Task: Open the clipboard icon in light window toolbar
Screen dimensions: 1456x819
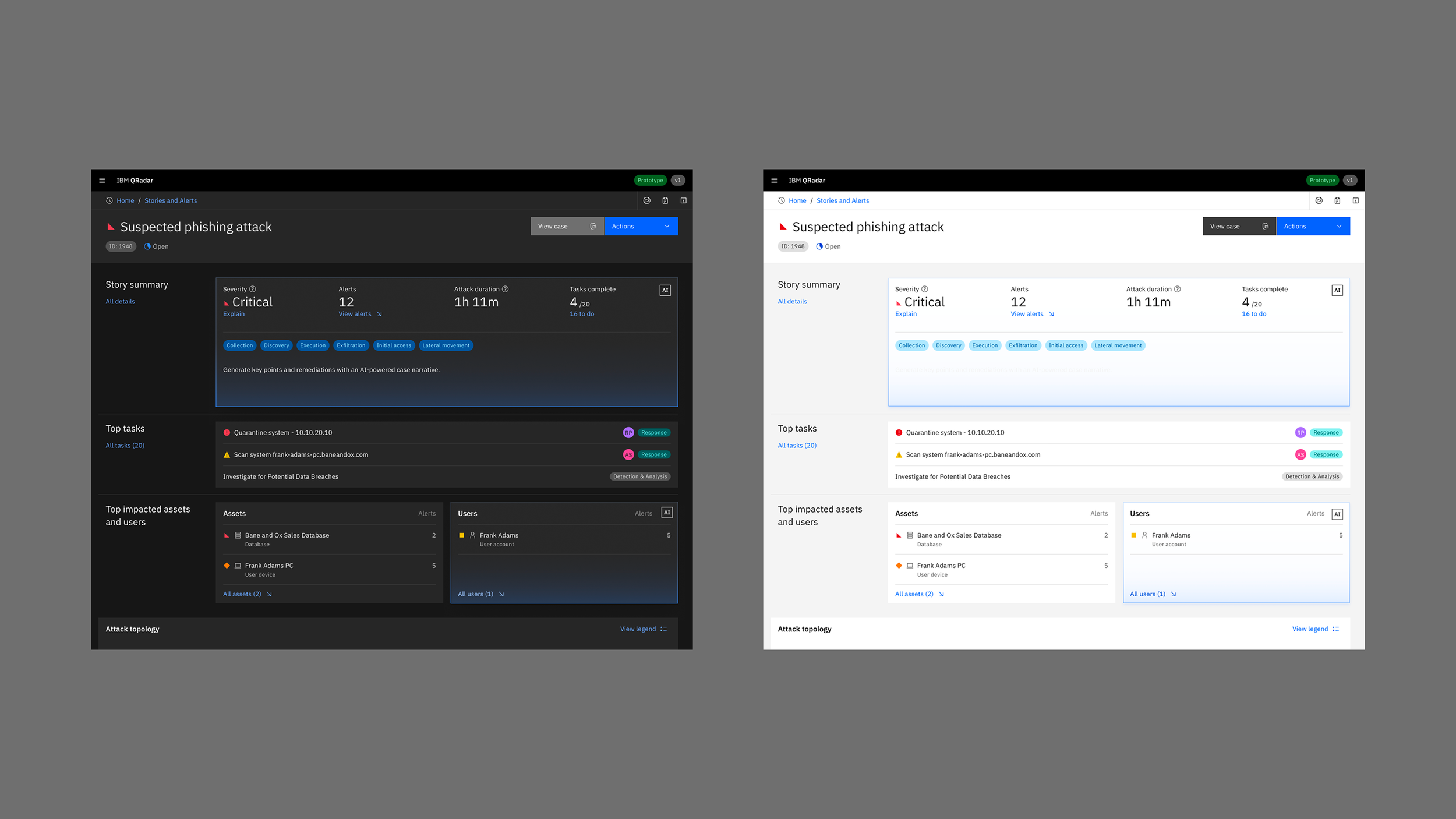Action: click(x=1337, y=200)
